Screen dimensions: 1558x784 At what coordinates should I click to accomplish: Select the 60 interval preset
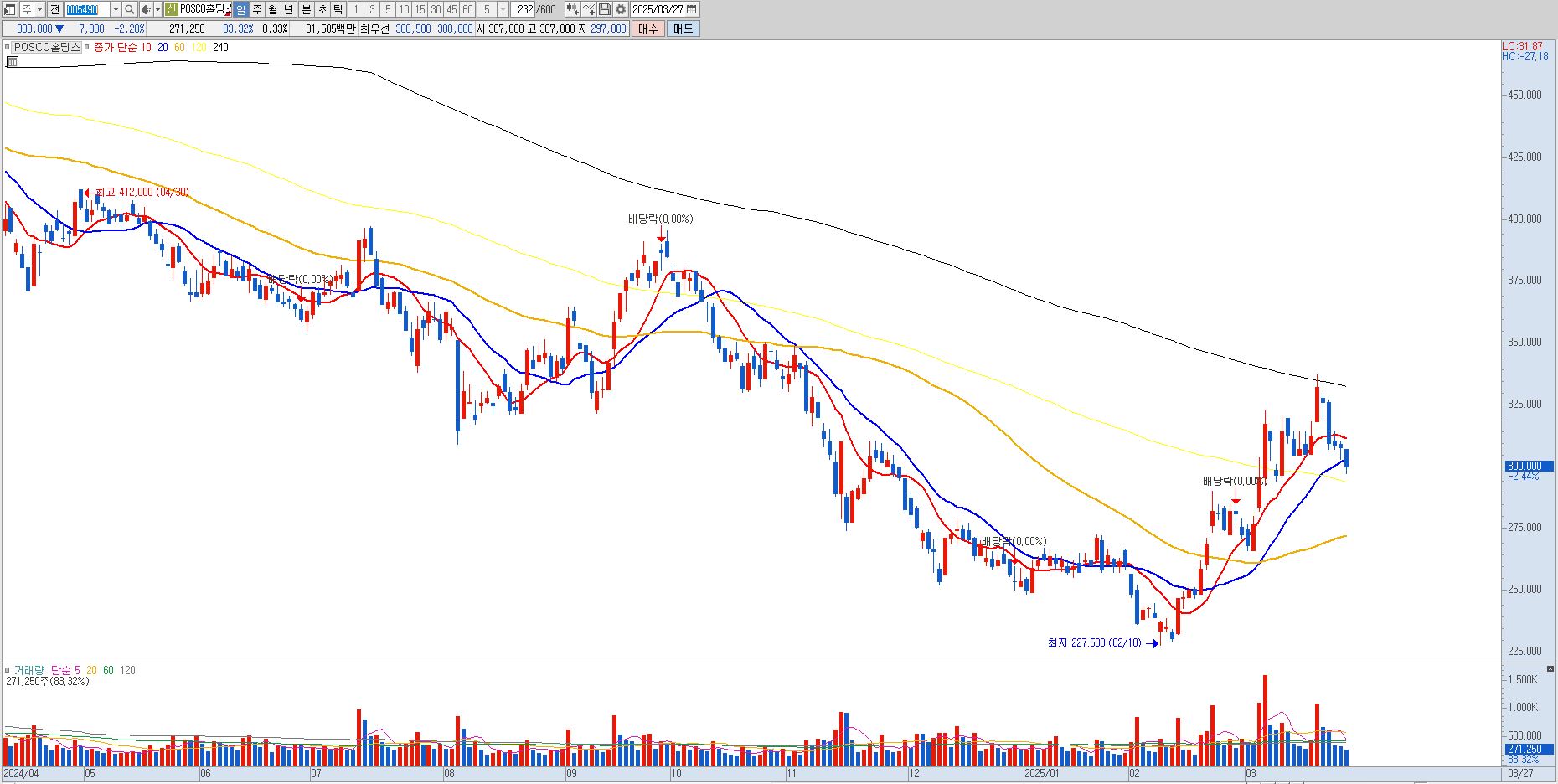coord(467,9)
